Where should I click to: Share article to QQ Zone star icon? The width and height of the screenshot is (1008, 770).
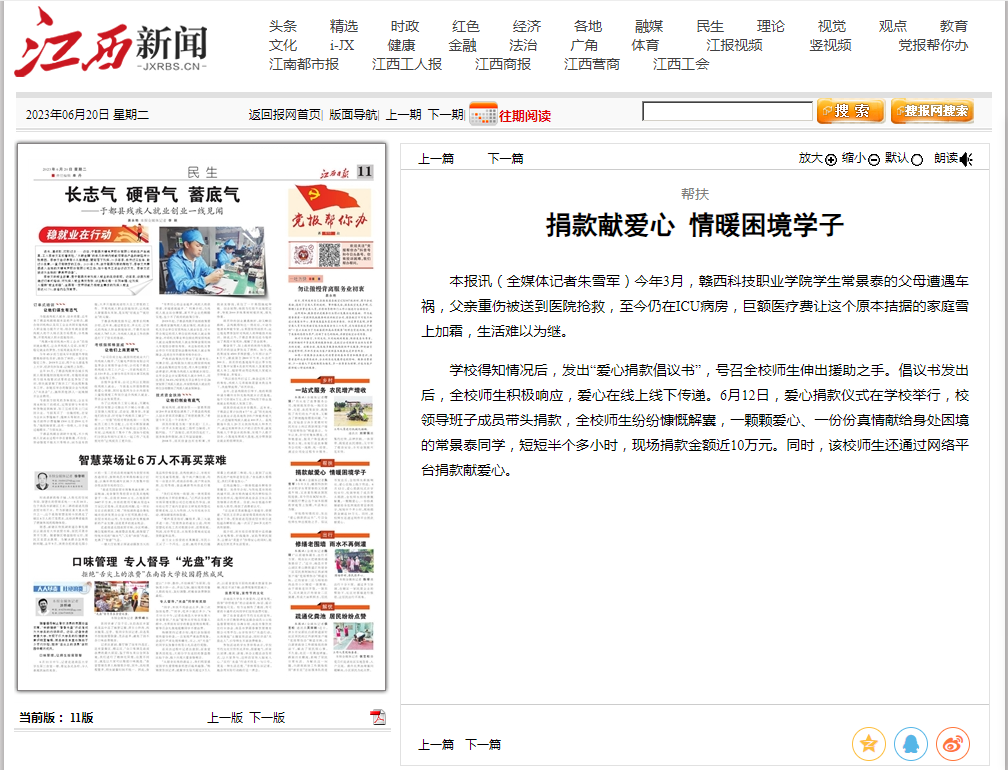click(x=868, y=744)
